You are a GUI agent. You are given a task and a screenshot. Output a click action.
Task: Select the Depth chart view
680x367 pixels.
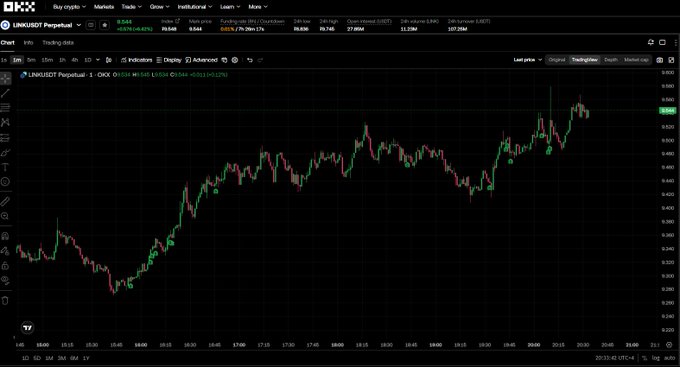(x=611, y=60)
